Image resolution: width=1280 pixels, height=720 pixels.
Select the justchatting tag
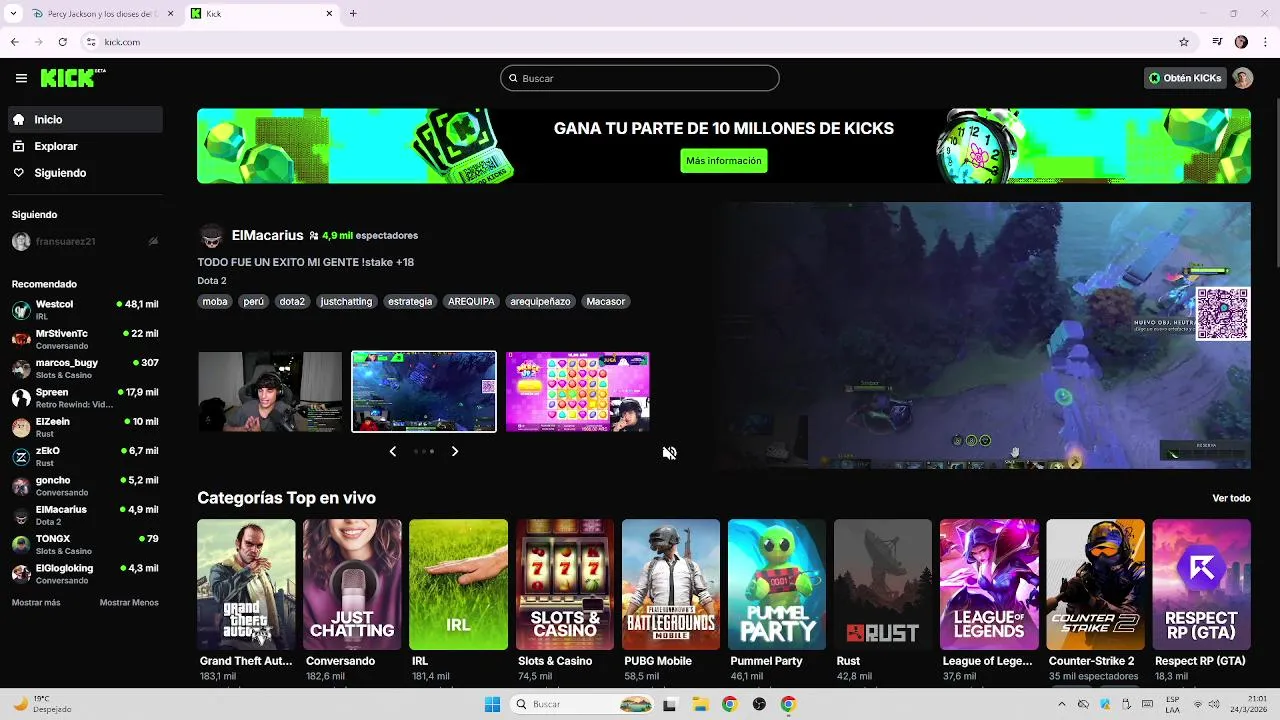coord(346,301)
